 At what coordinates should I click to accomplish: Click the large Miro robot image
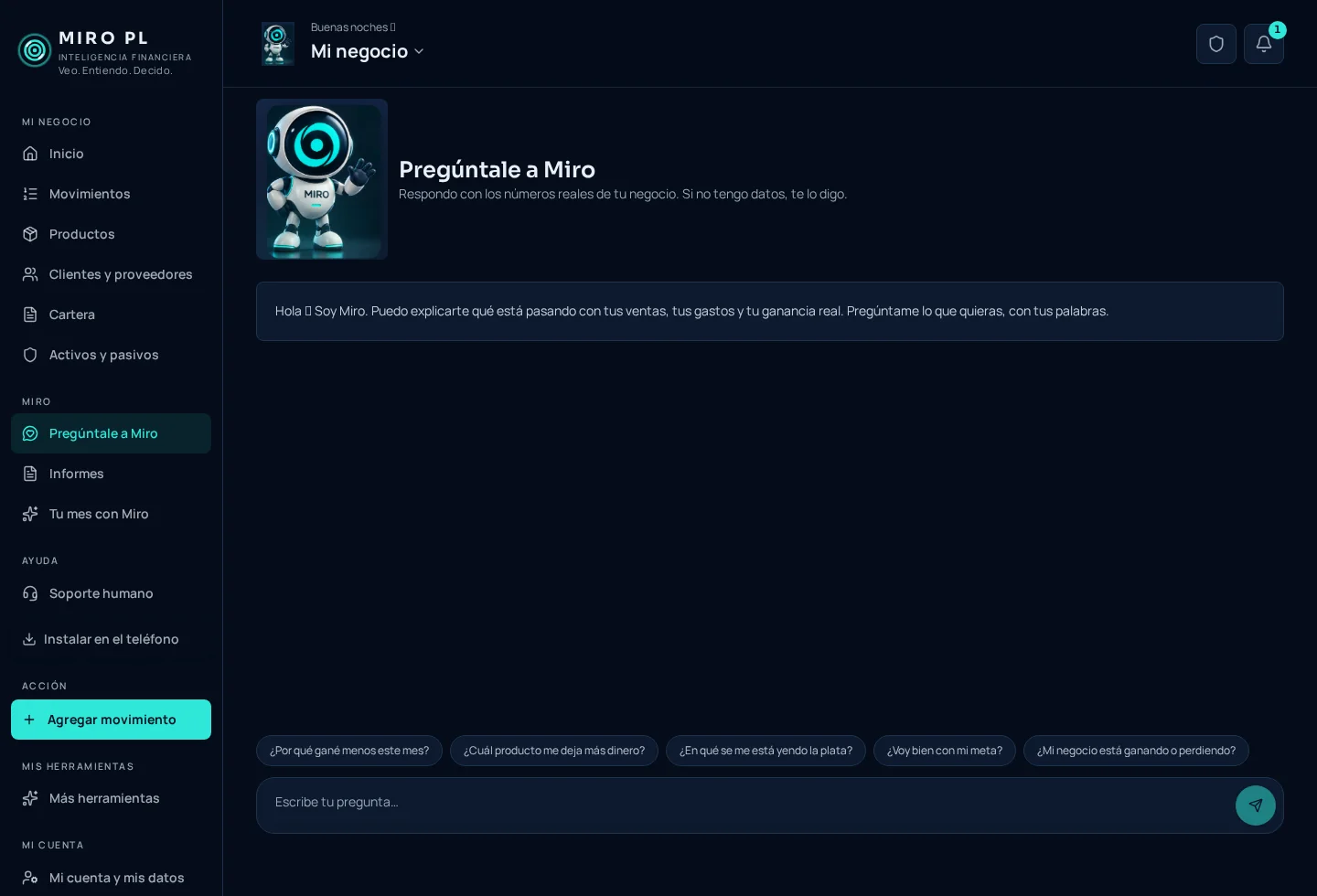coord(322,179)
